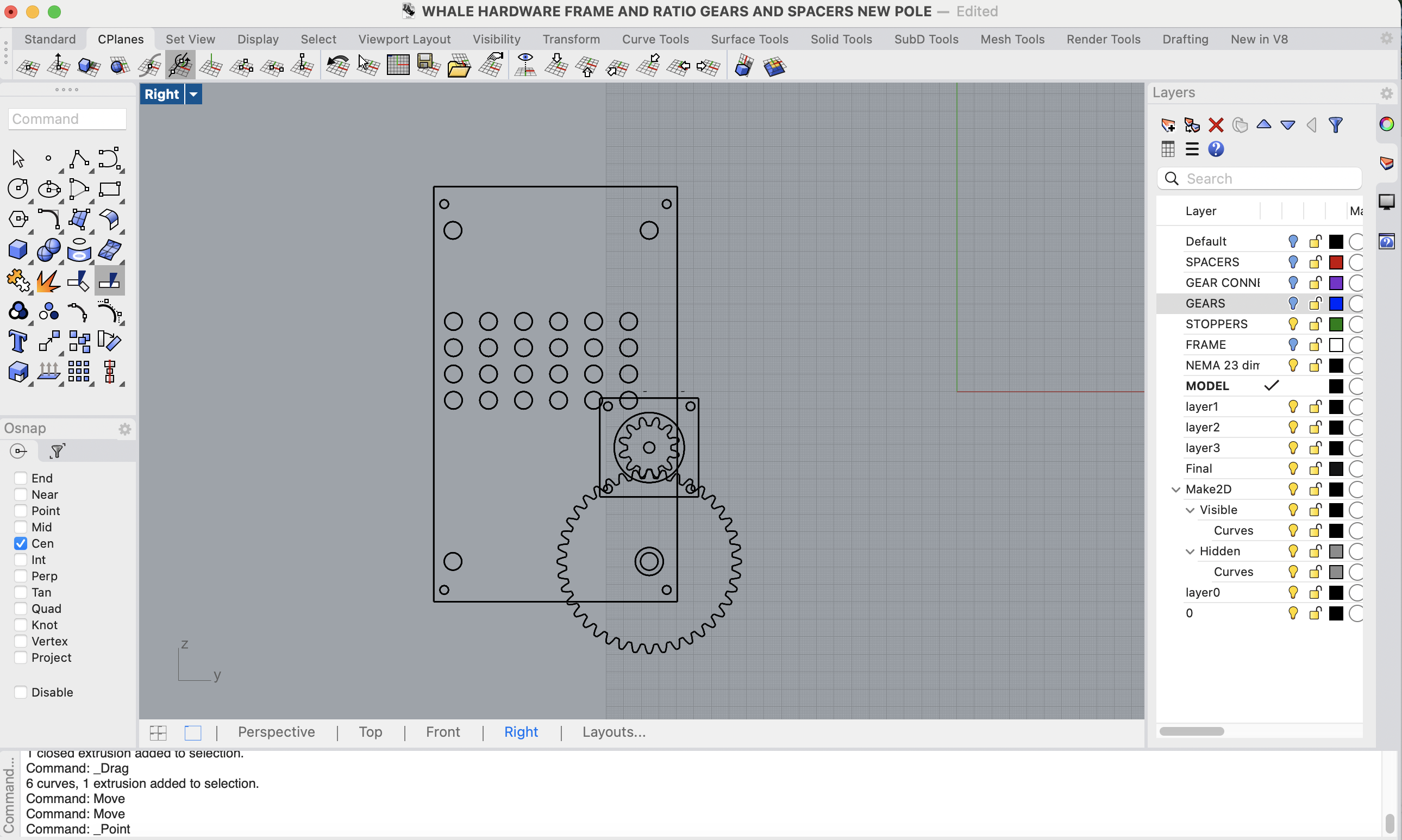The width and height of the screenshot is (1402, 840).
Task: Click the four-viewport layout button
Action: (x=158, y=733)
